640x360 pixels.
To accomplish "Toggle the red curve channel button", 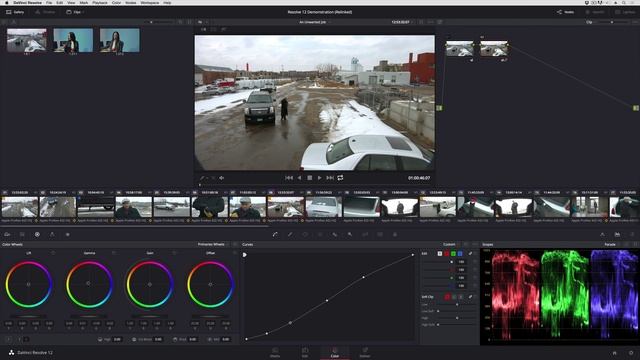I will (447, 254).
